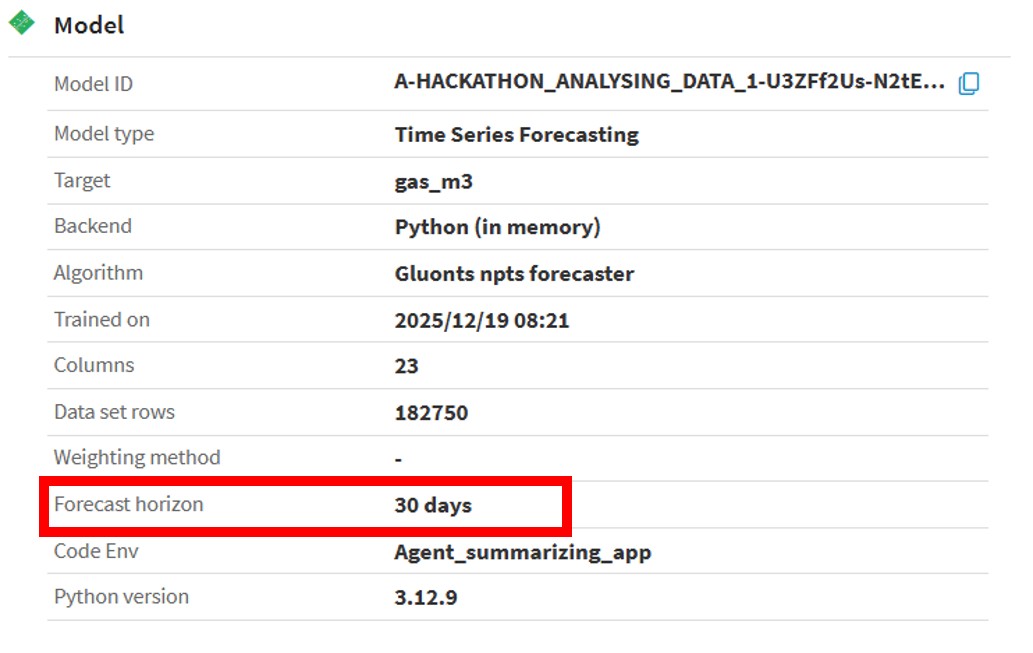Click the Code Env label
Viewport: 1033px width, 653px height.
click(94, 551)
